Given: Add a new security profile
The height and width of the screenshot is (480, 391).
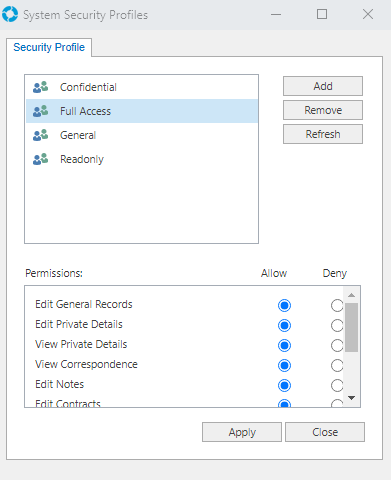Looking at the screenshot, I should tap(323, 86).
